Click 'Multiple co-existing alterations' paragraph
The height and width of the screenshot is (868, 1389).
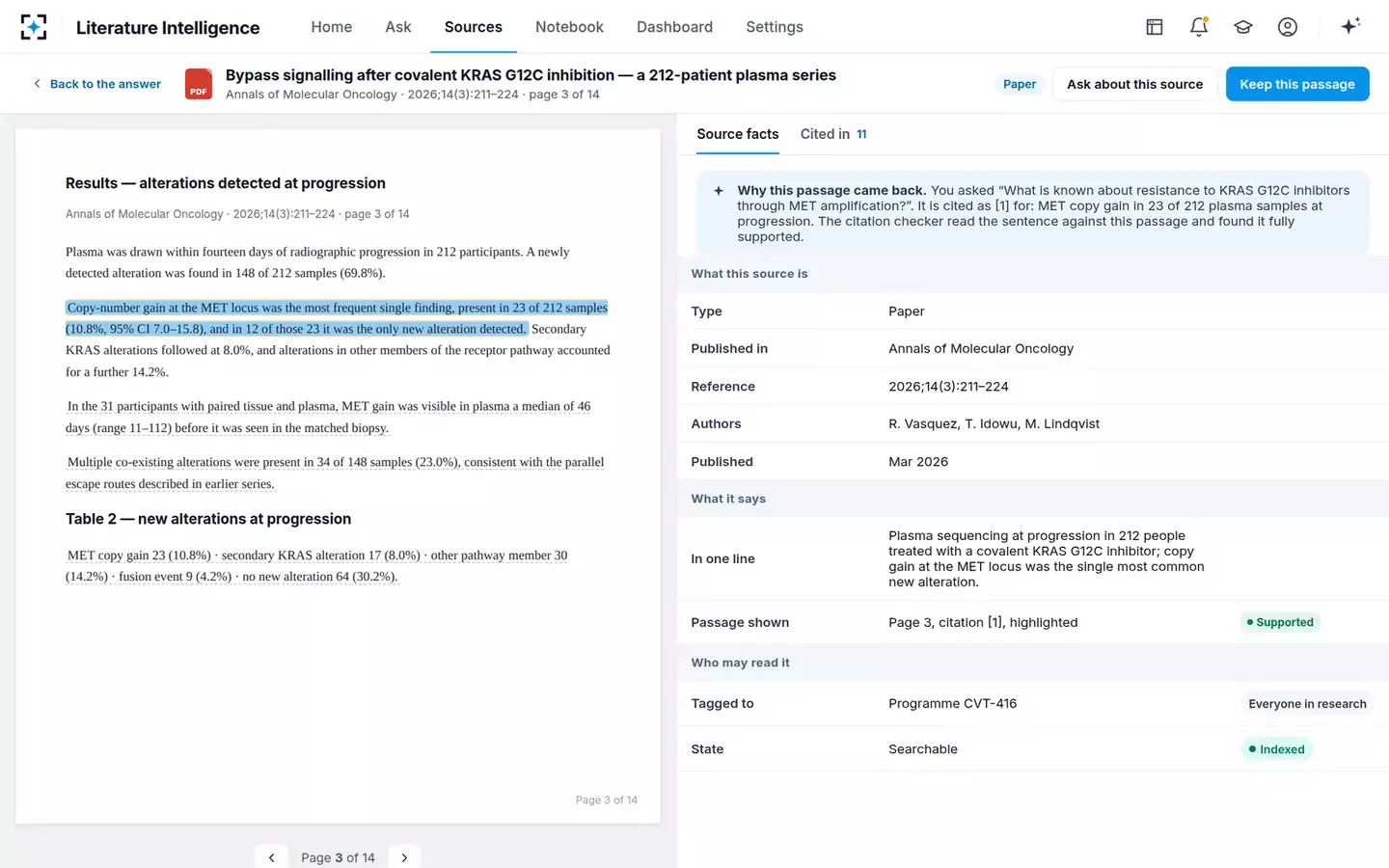tap(335, 473)
